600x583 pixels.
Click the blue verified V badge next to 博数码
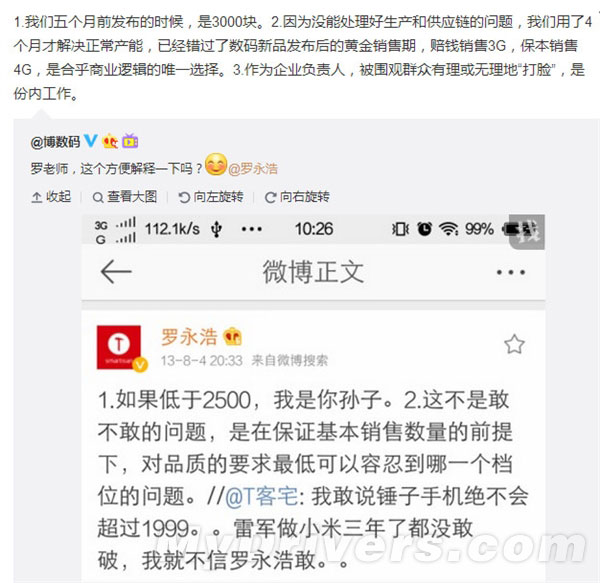[x=91, y=141]
